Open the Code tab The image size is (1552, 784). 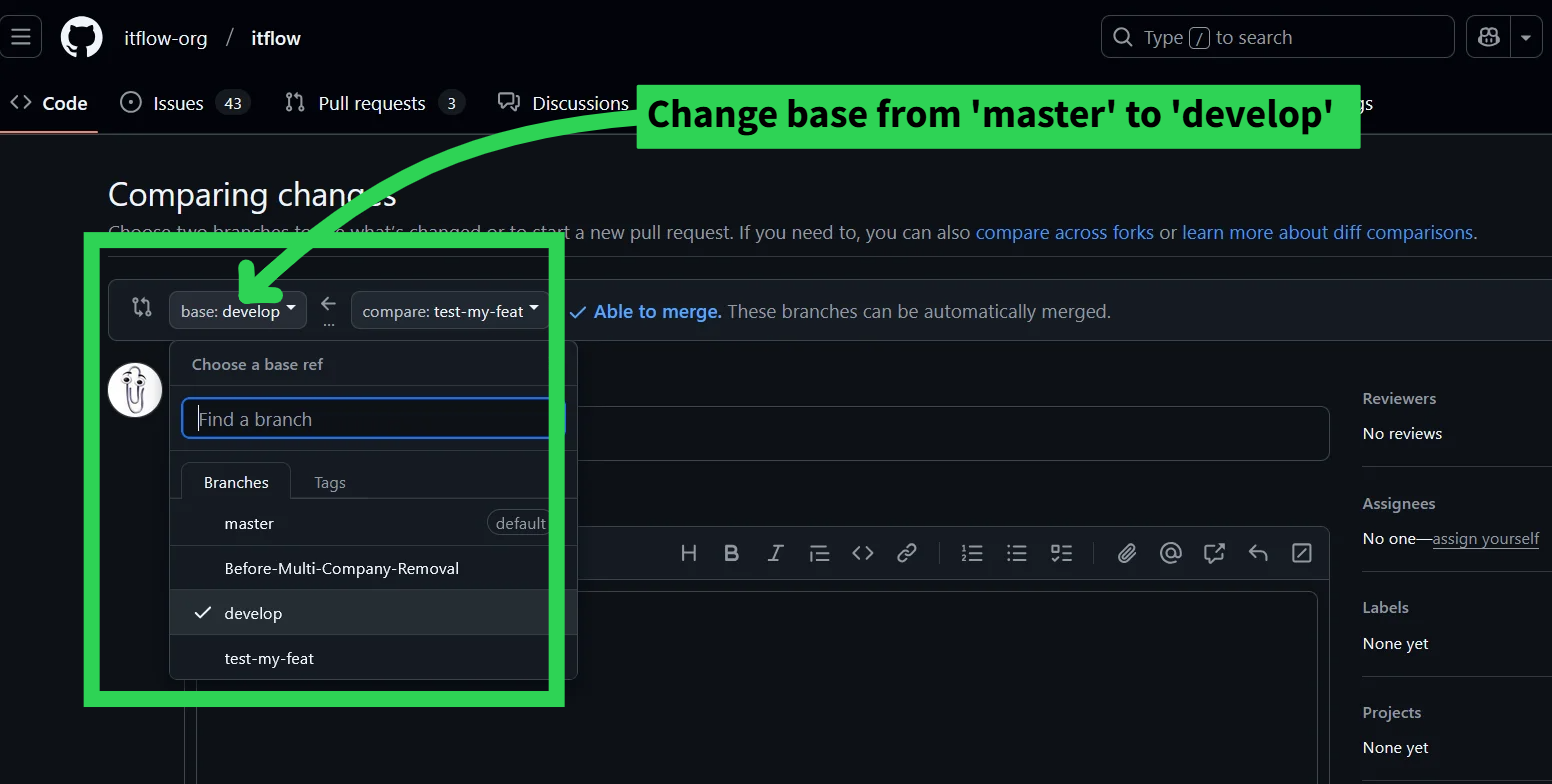tap(49, 103)
